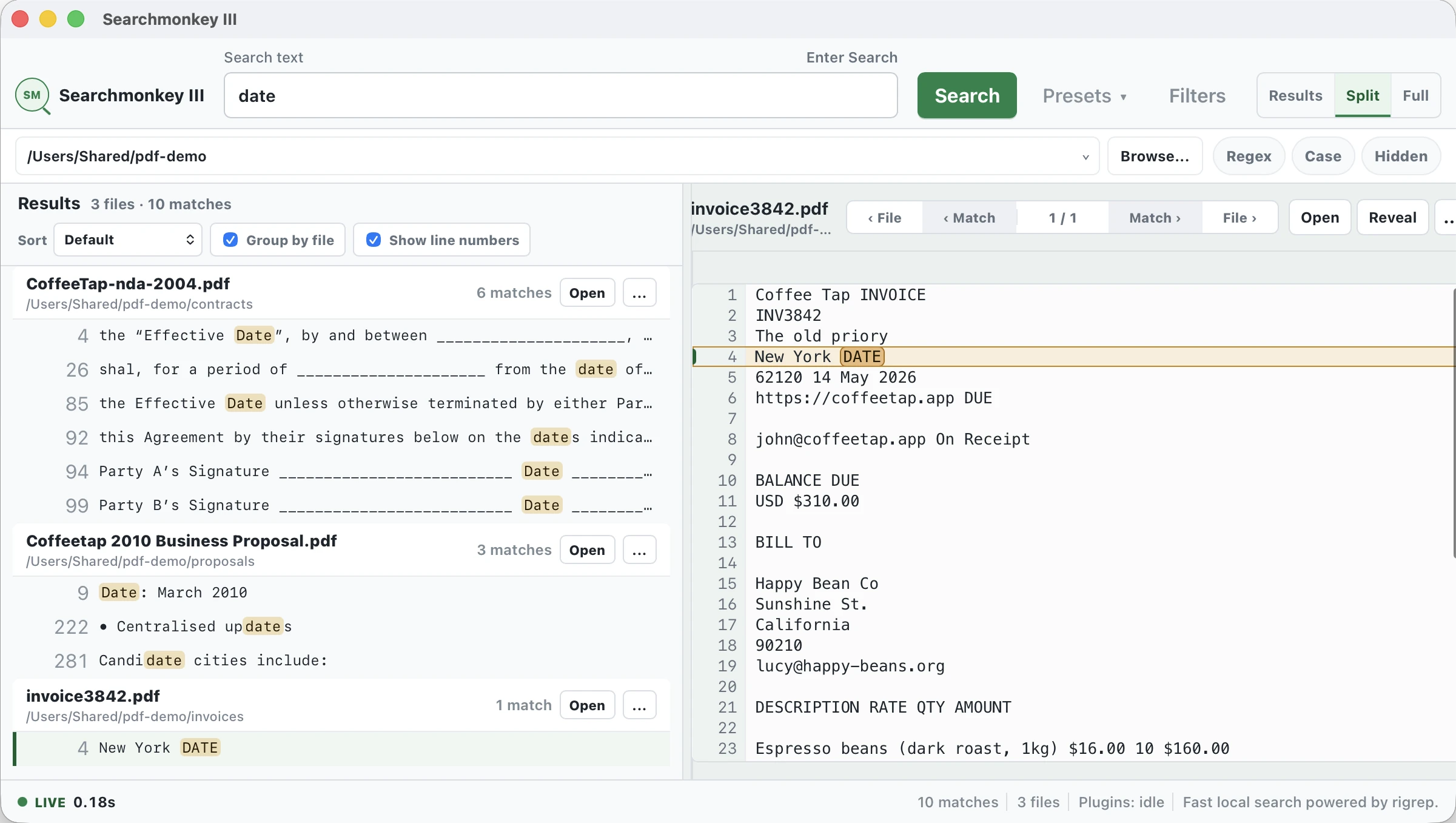Open the ellipsis menu for Coffeetap 2010 Business Proposal.pdf
The image size is (1456, 823).
(639, 550)
